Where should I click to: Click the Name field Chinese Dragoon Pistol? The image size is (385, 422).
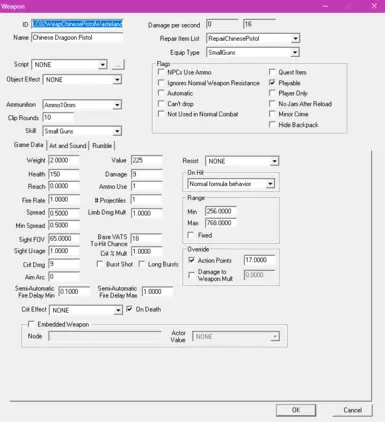(x=77, y=38)
